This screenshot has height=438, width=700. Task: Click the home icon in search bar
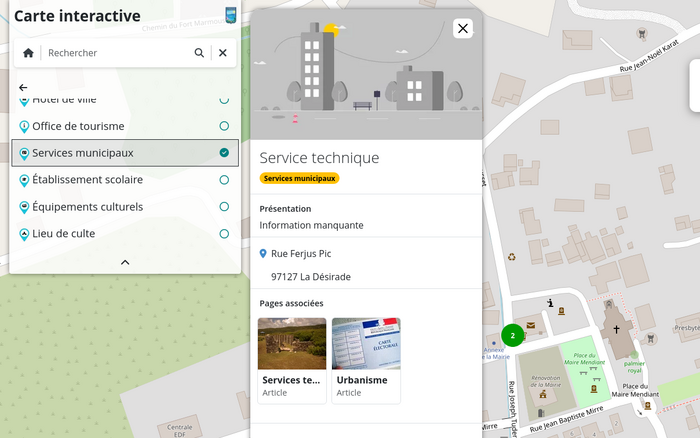28,53
